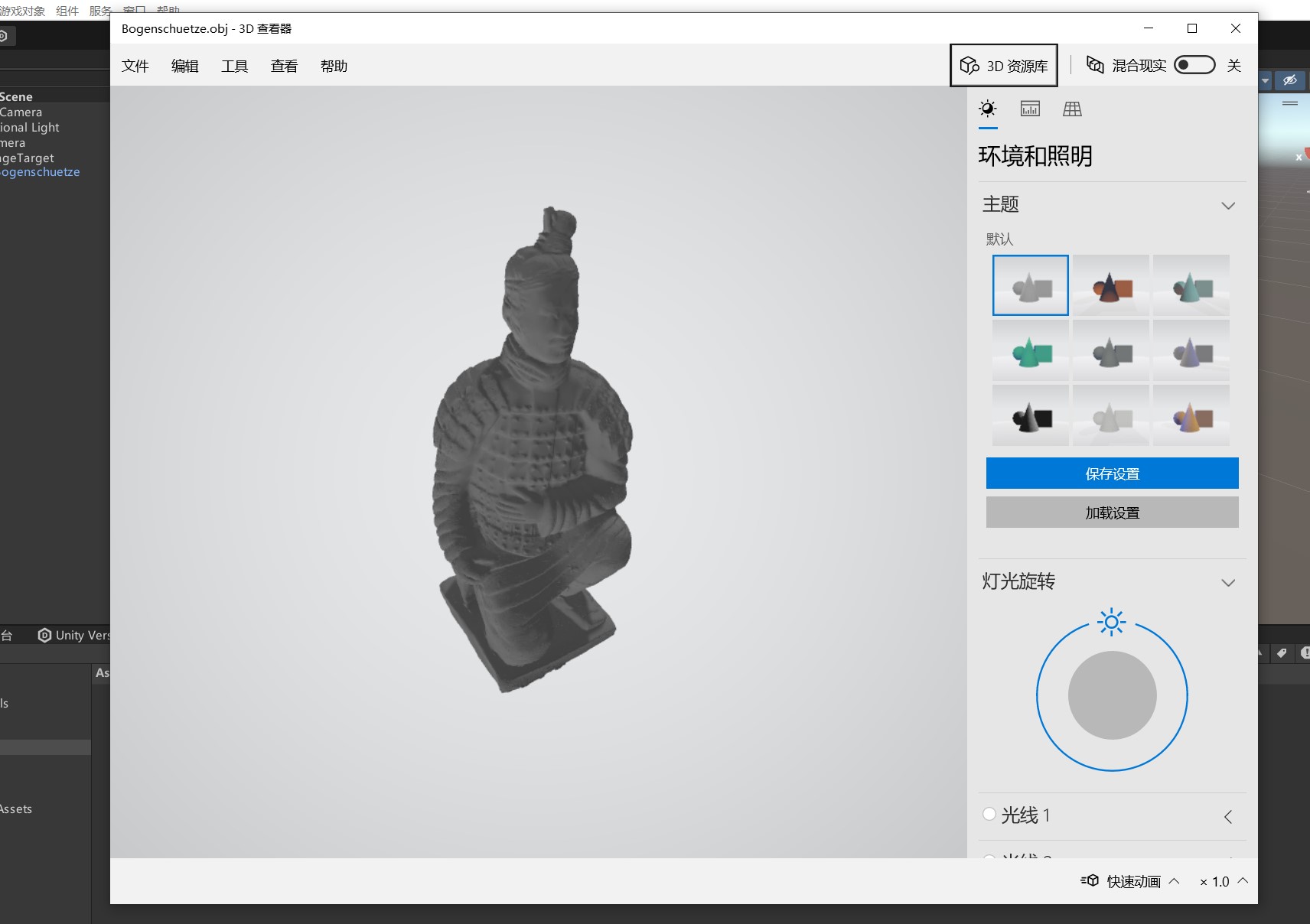
Task: Select Directional Light in Unity hierarchy
Action: coord(30,127)
